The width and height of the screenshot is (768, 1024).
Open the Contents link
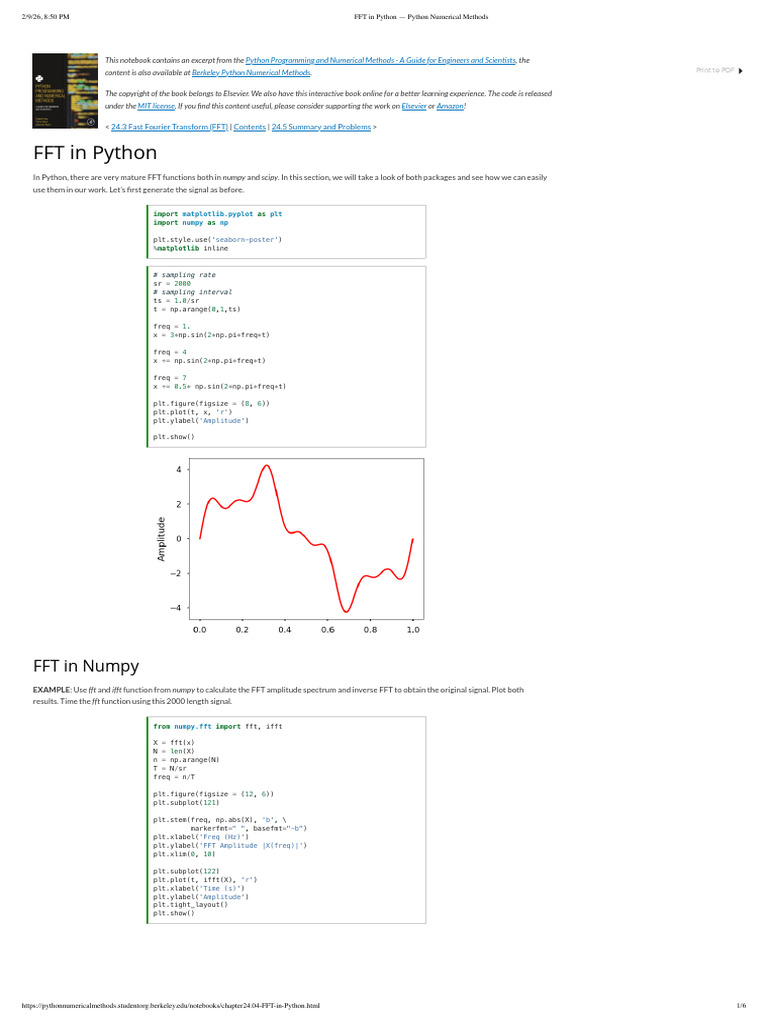tap(249, 127)
